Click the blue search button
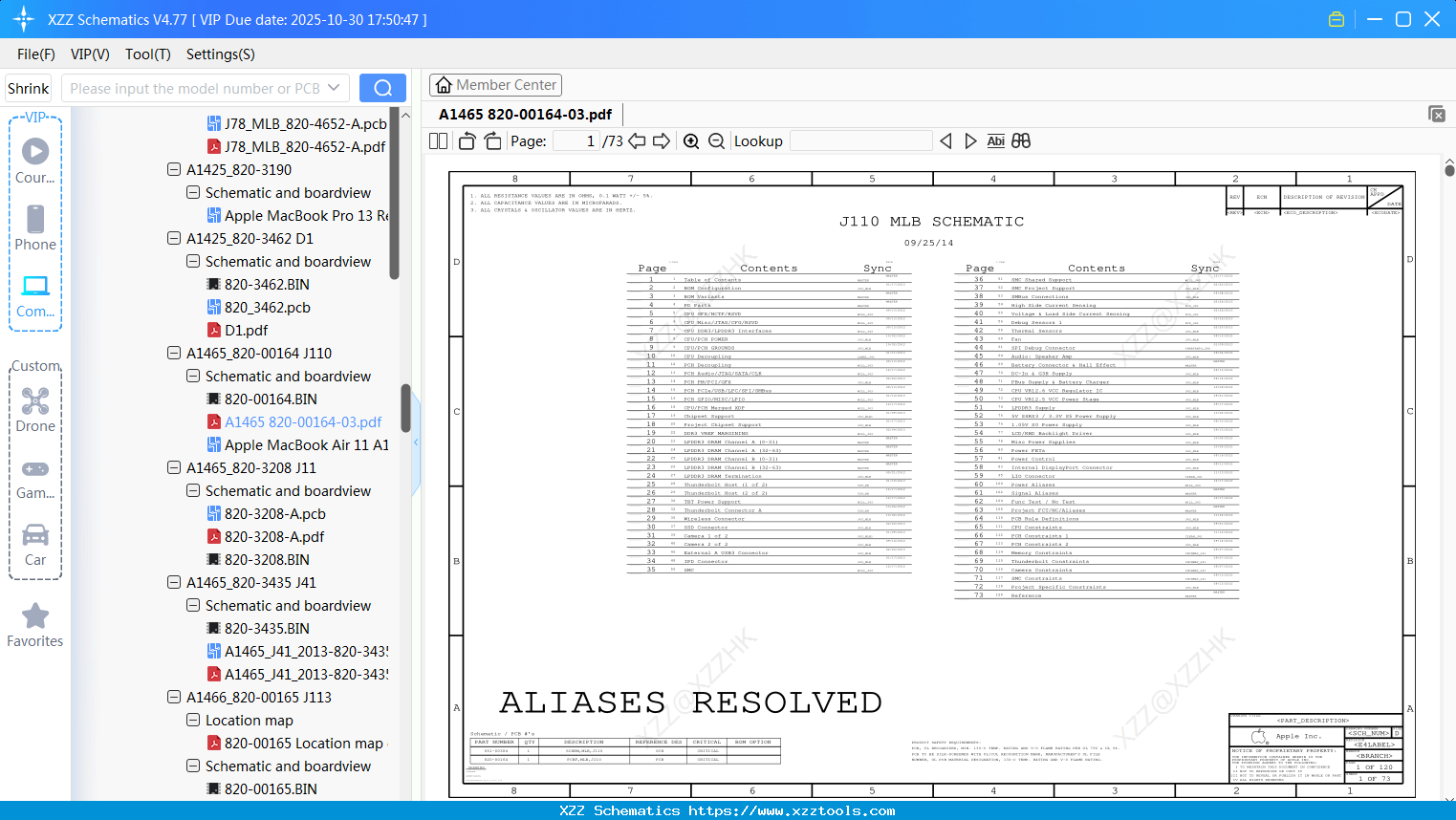1456x820 pixels. (382, 88)
